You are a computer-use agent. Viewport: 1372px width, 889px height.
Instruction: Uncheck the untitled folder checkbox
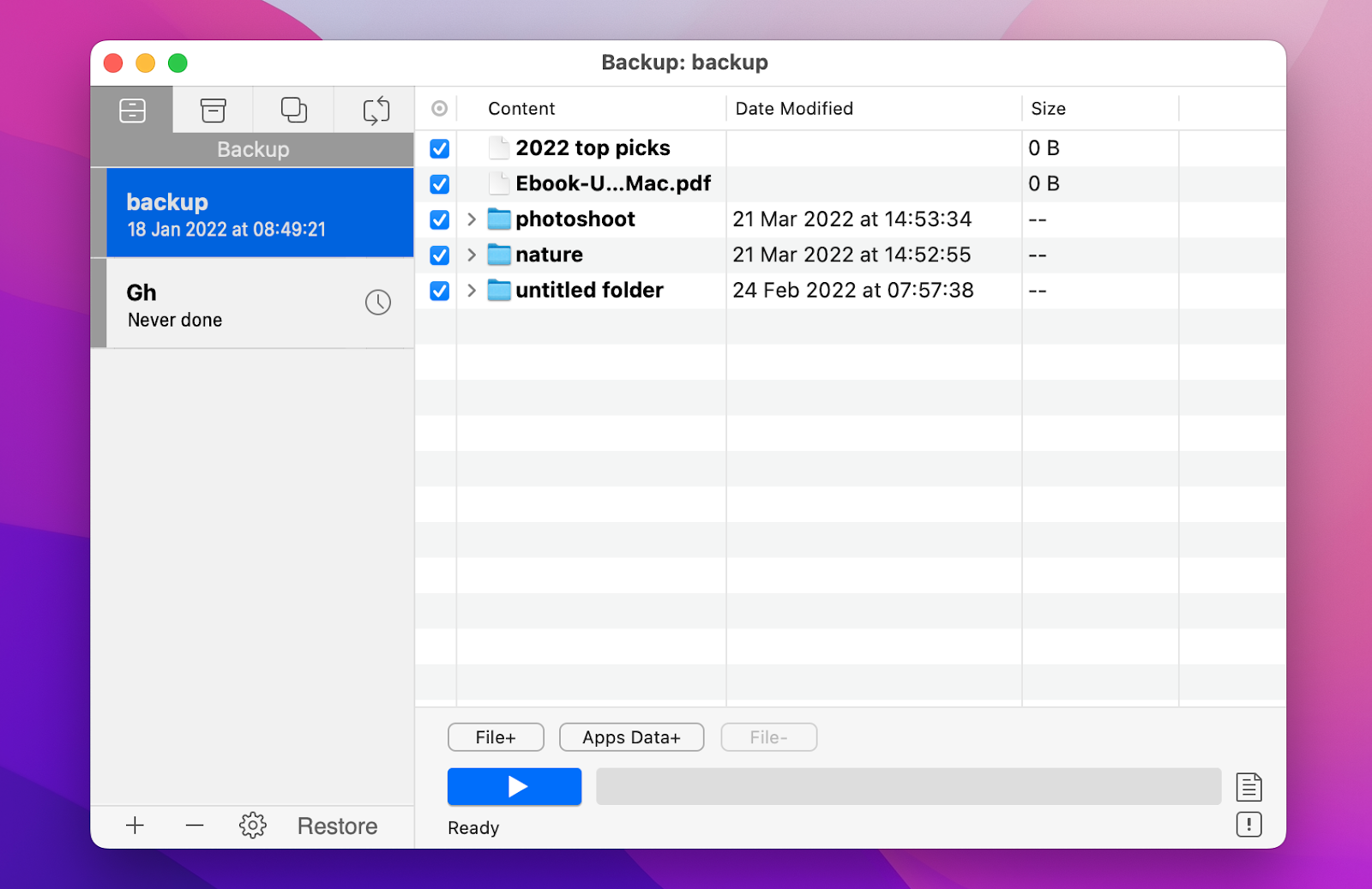pos(439,291)
